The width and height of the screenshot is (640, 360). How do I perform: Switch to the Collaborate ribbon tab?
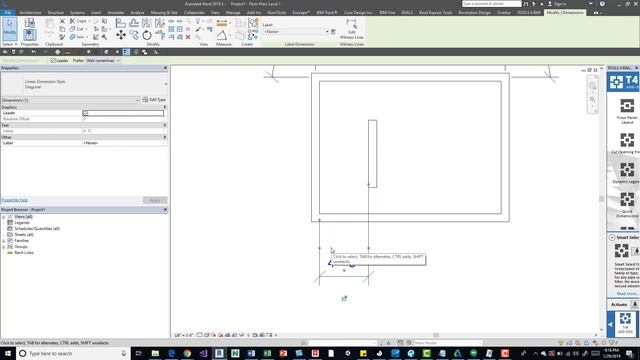point(194,13)
